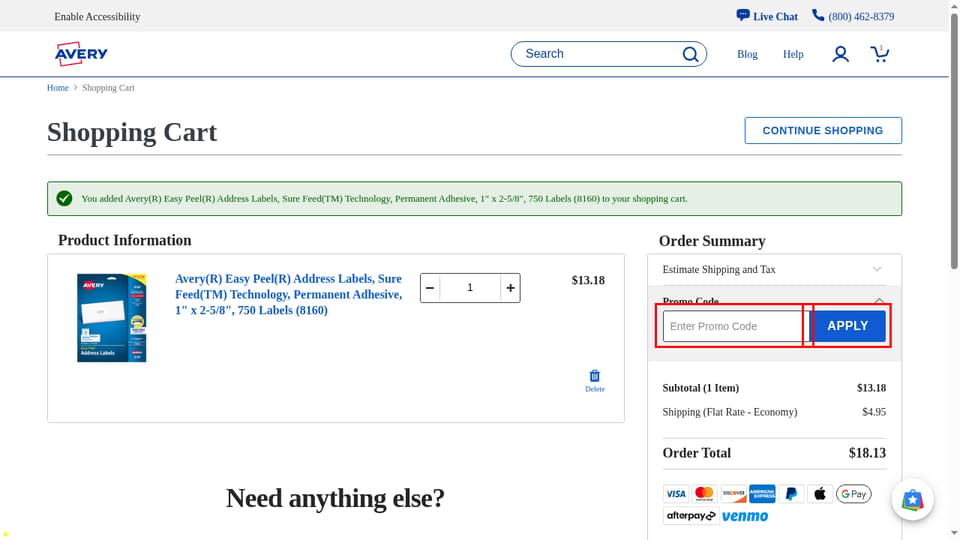Click the Venmo logo

(x=744, y=516)
